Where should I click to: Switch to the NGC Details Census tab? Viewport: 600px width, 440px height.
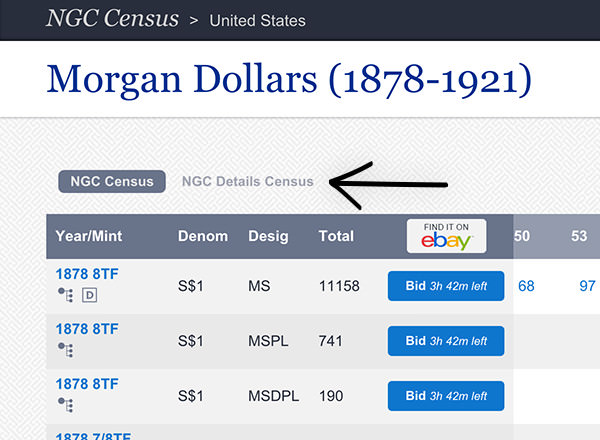(247, 181)
